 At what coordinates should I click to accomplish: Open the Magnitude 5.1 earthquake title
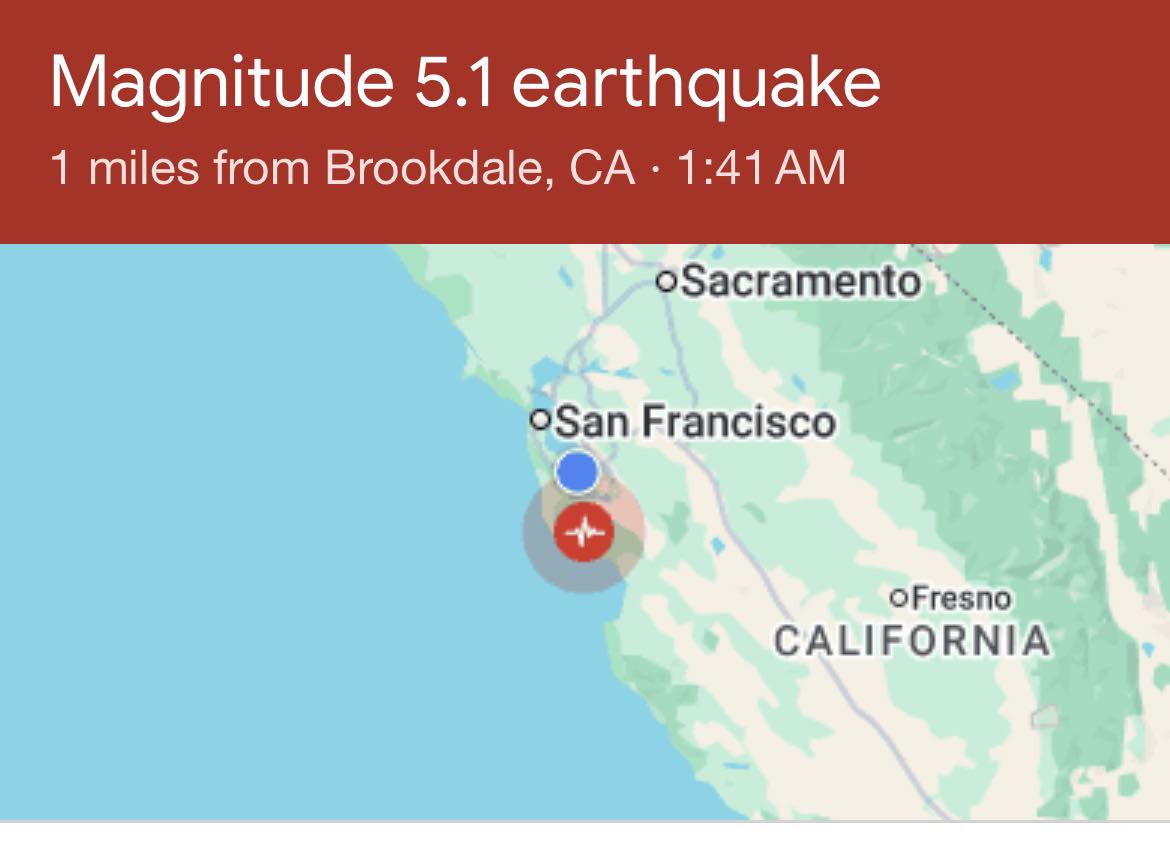pos(465,82)
